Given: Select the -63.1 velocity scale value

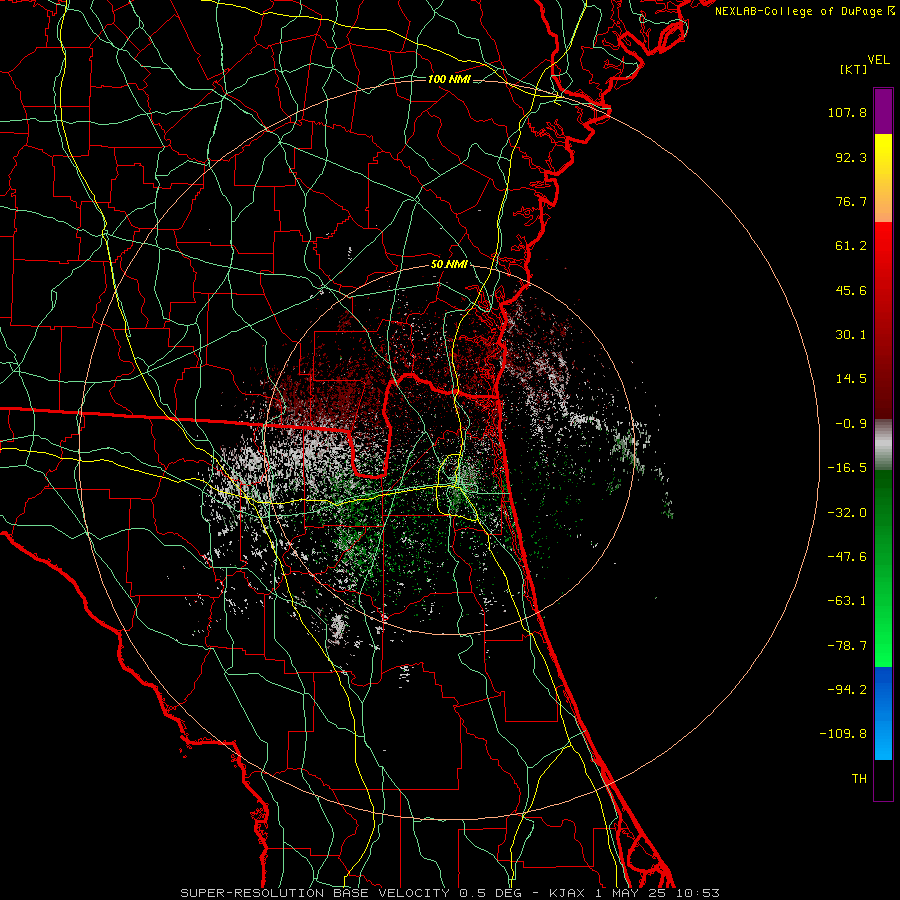Looking at the screenshot, I should click(847, 601).
